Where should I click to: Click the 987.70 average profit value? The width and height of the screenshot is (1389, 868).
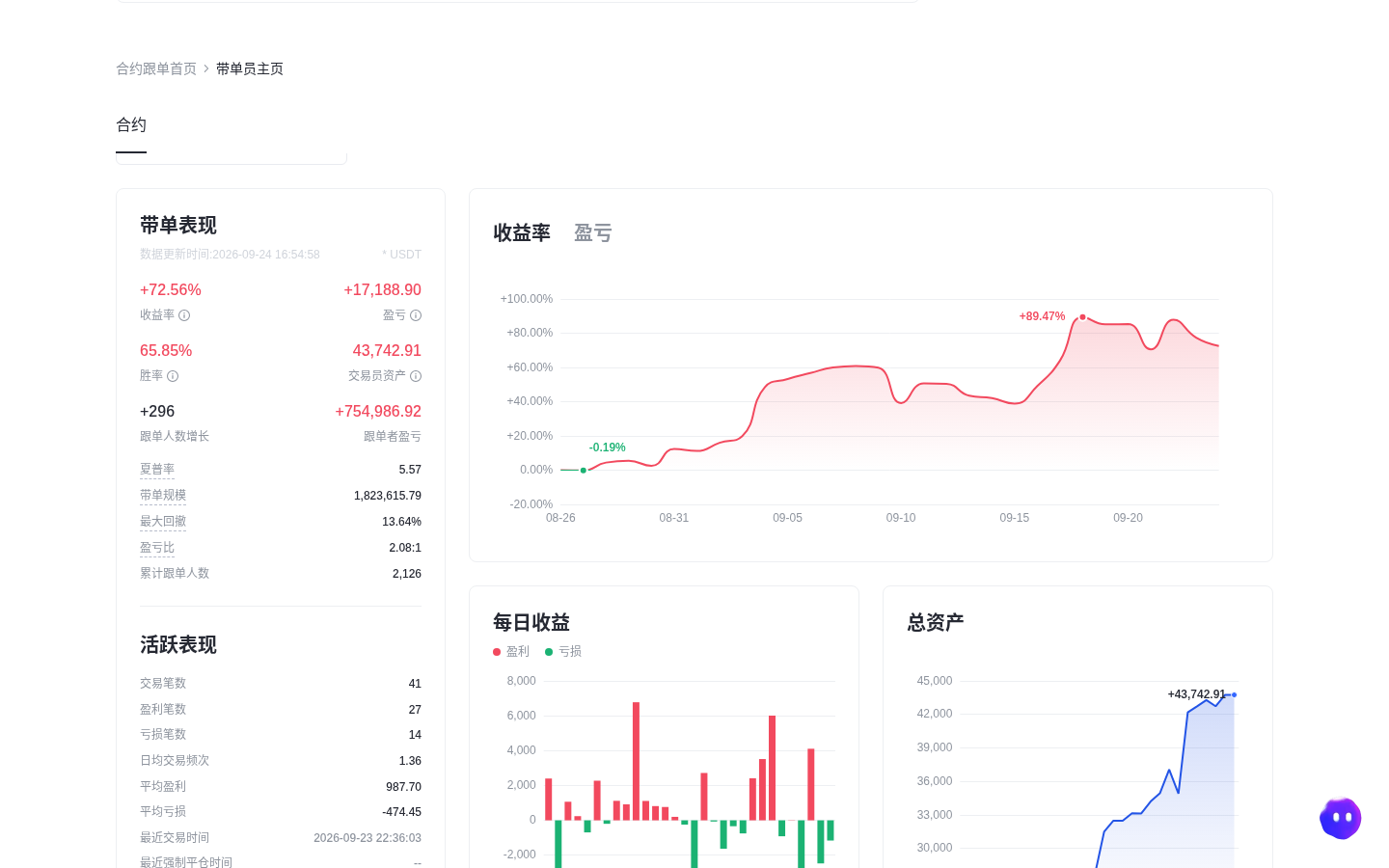[x=403, y=787]
